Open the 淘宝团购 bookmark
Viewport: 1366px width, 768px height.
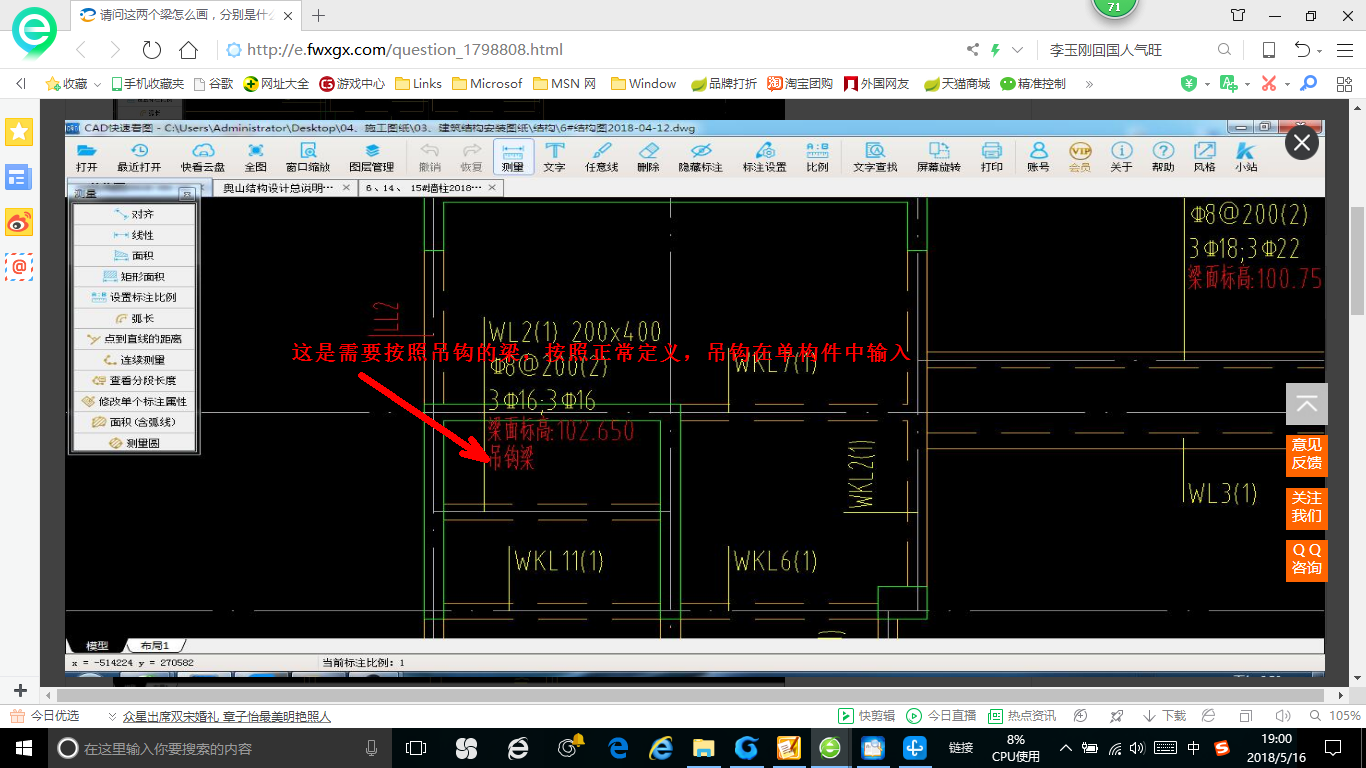tap(800, 84)
